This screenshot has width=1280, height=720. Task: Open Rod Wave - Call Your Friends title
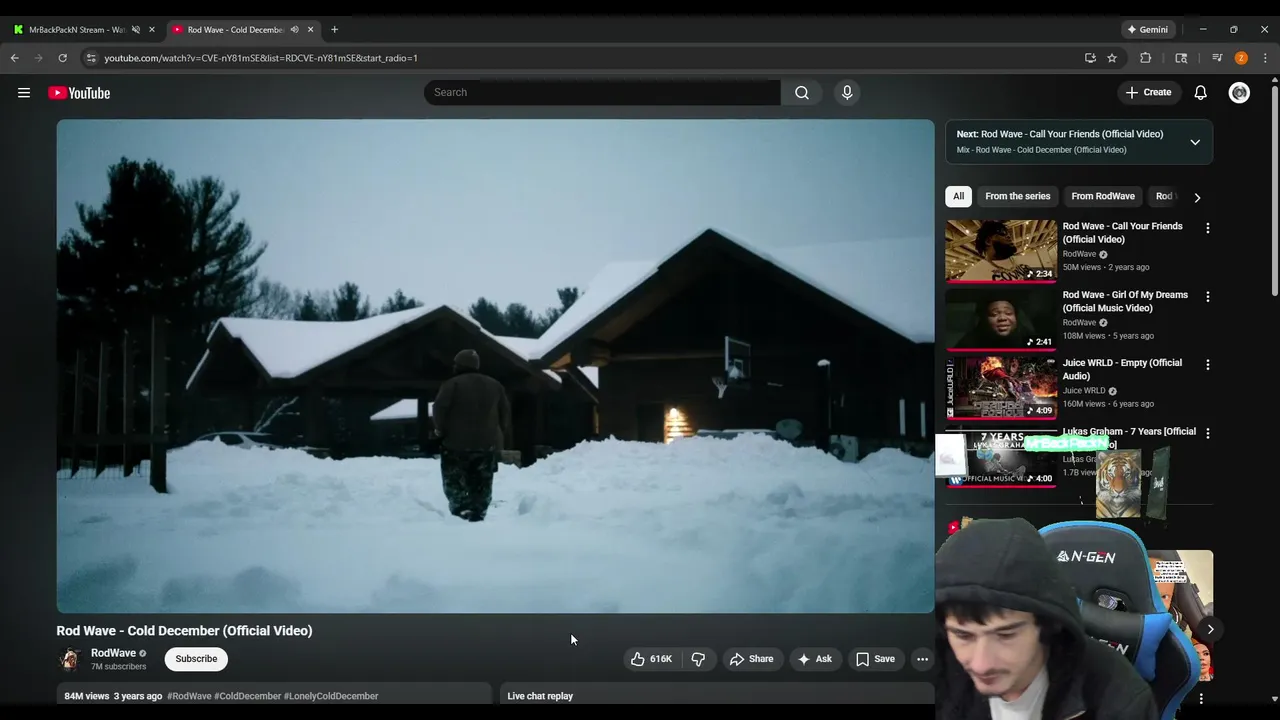(1122, 233)
